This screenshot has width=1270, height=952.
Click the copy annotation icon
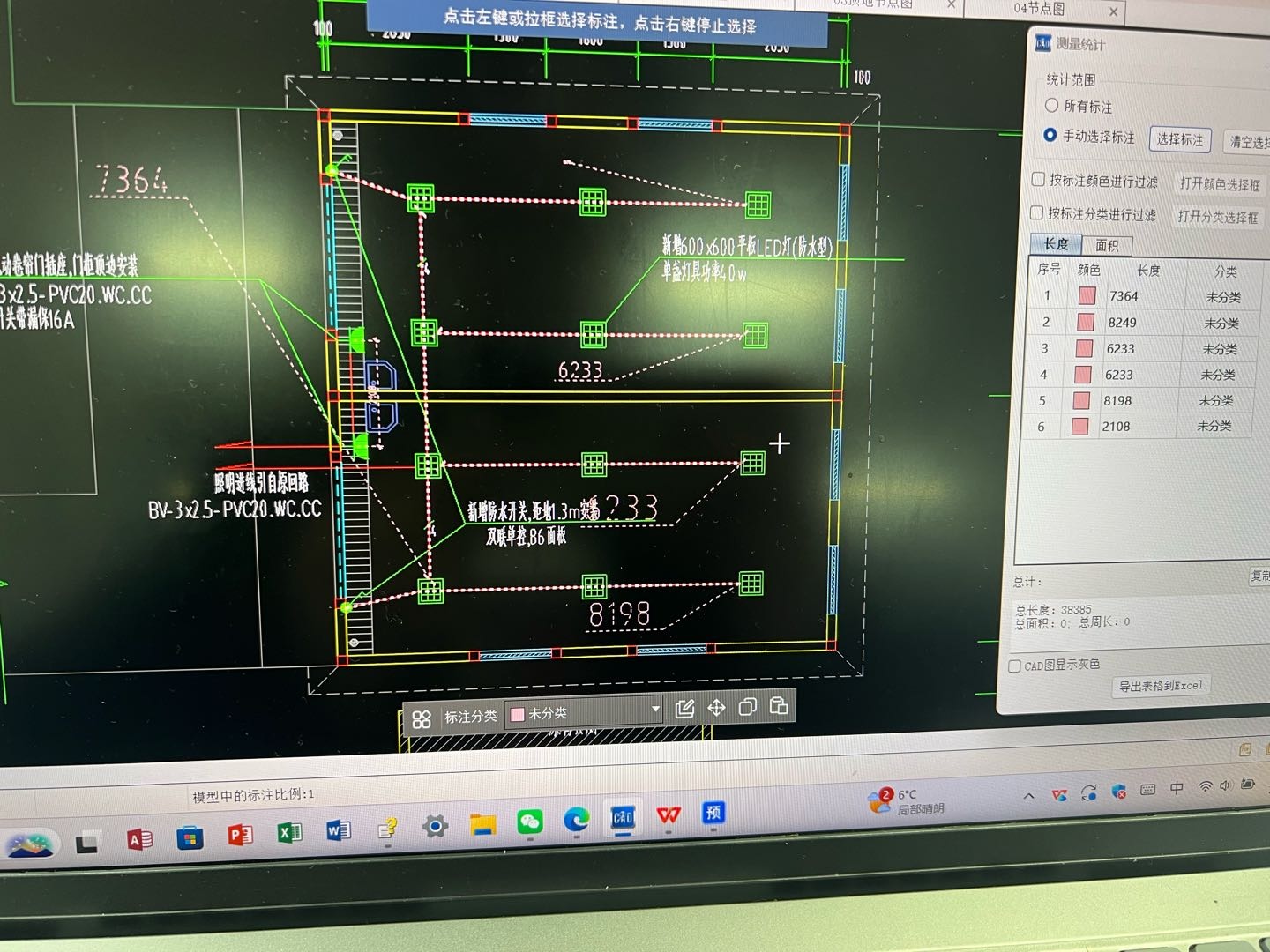coord(747,707)
